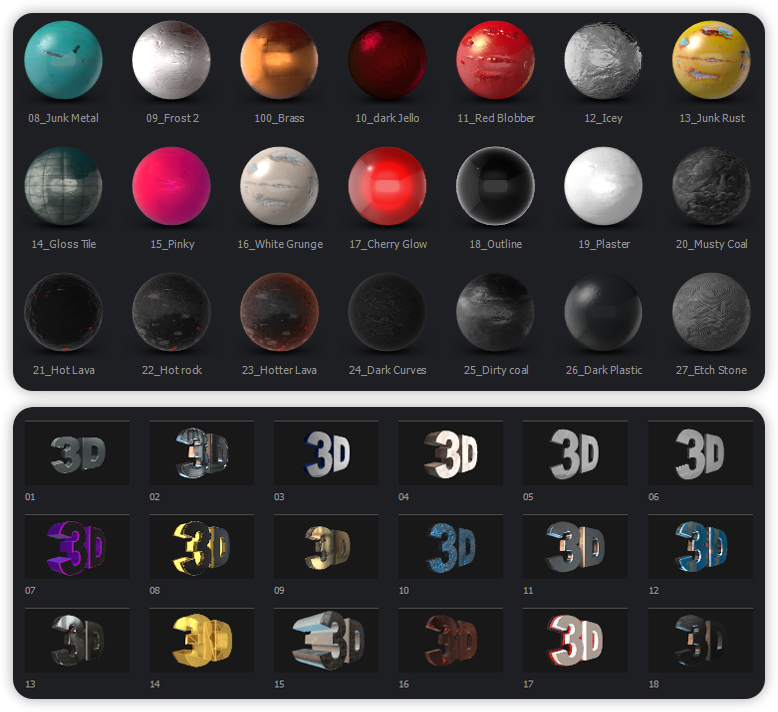Image resolution: width=778 pixels, height=712 pixels.
Task: Select blue textured 3D preset 10
Action: 451,547
